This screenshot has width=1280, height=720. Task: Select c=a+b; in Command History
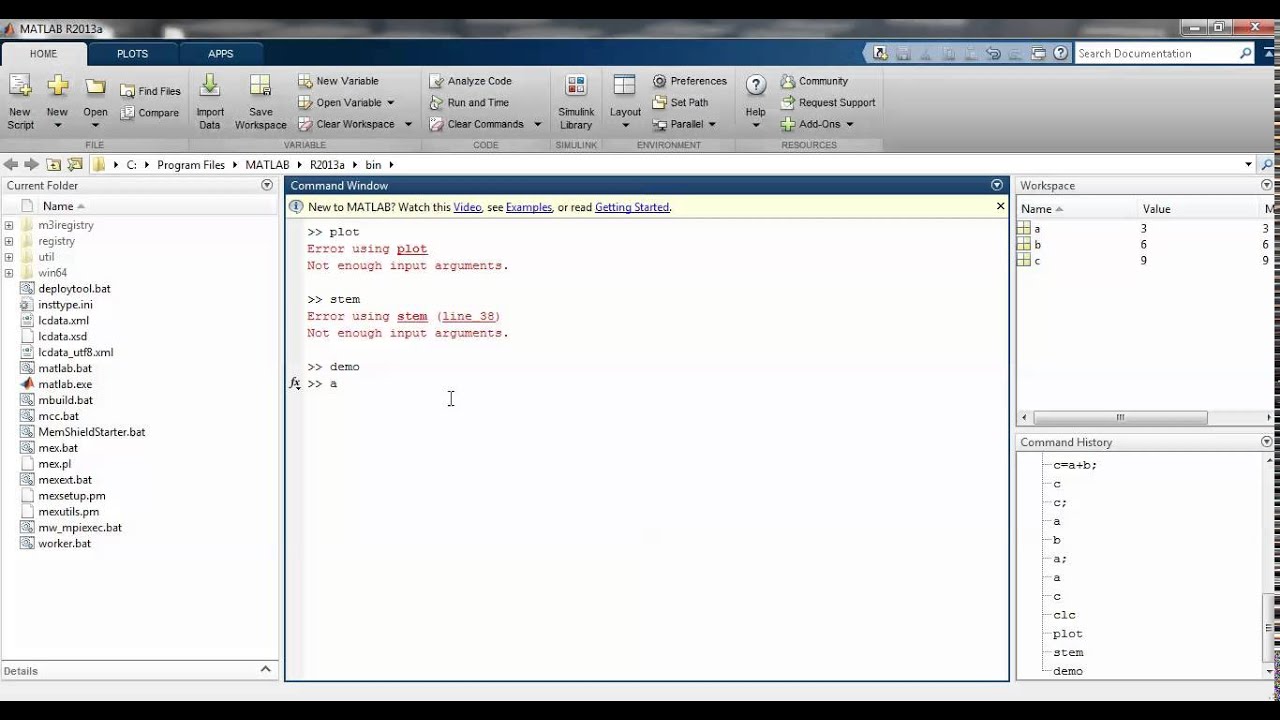[1075, 465]
